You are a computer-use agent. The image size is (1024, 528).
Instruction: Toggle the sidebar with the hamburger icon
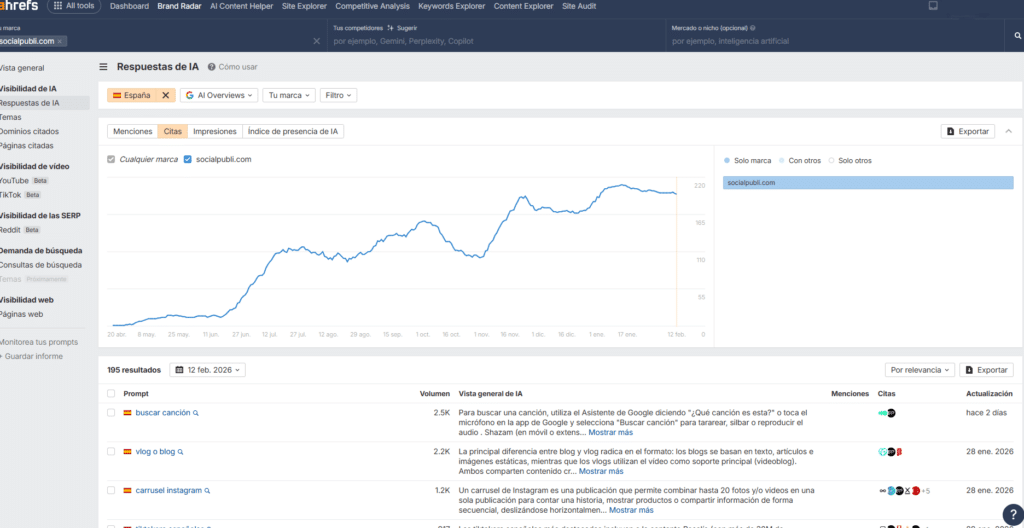coord(103,67)
